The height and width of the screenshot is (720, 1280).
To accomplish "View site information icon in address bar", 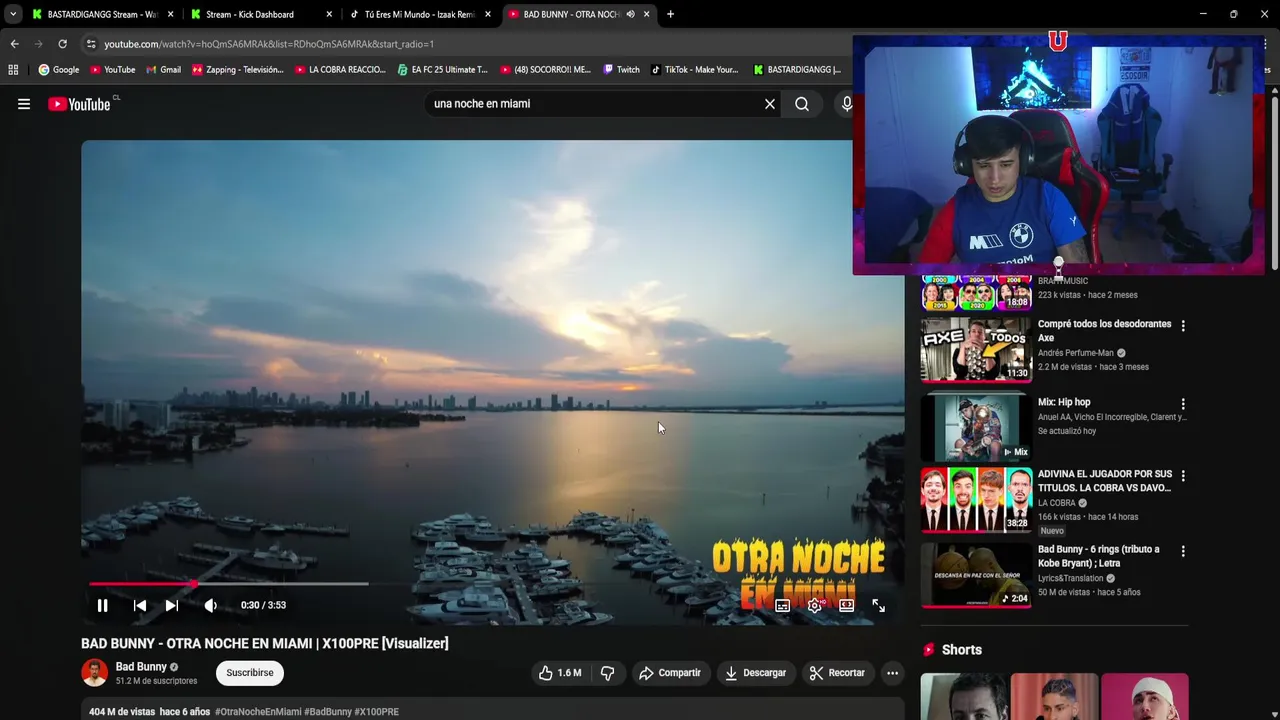I will click(x=91, y=44).
